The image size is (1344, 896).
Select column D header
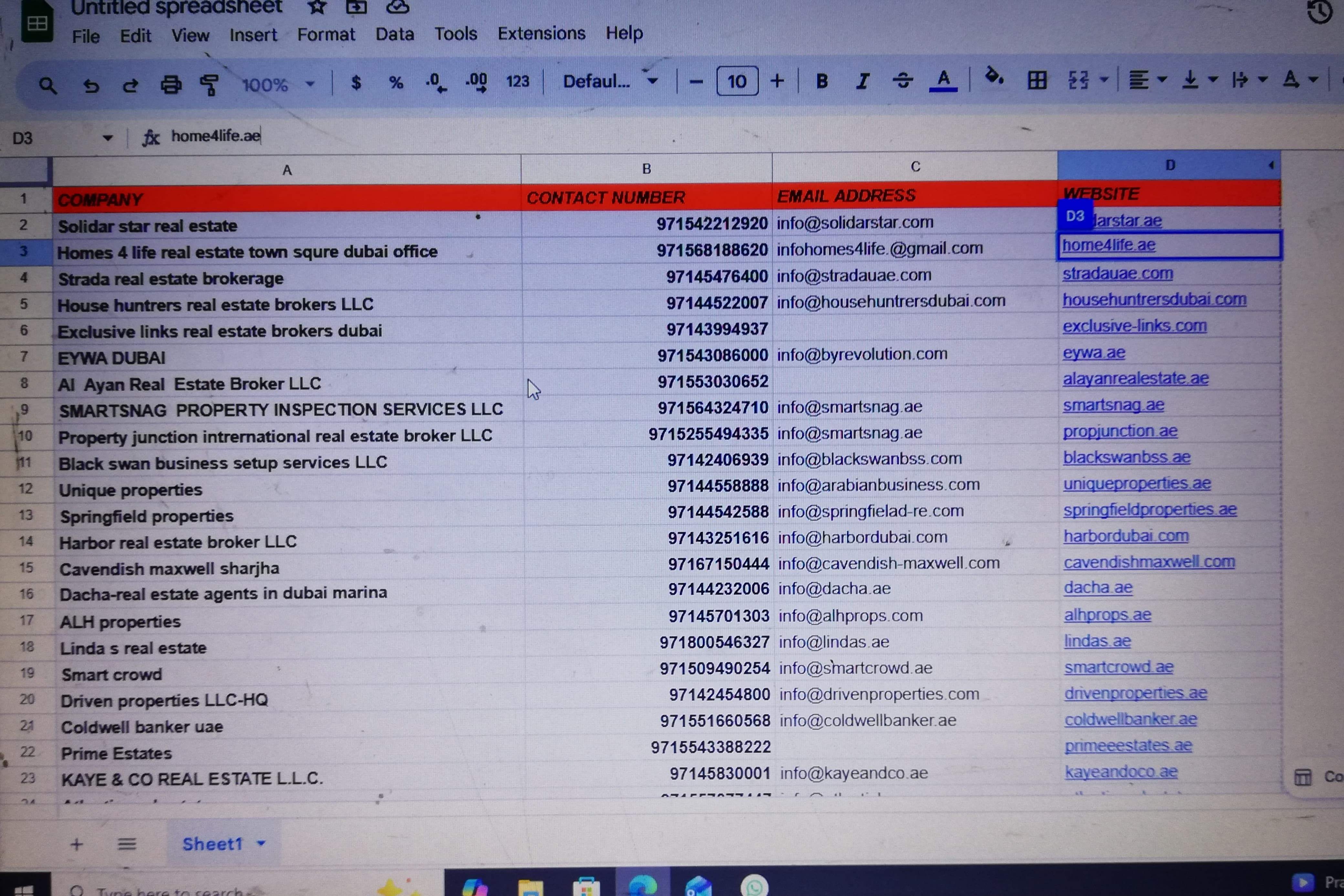click(x=1169, y=165)
